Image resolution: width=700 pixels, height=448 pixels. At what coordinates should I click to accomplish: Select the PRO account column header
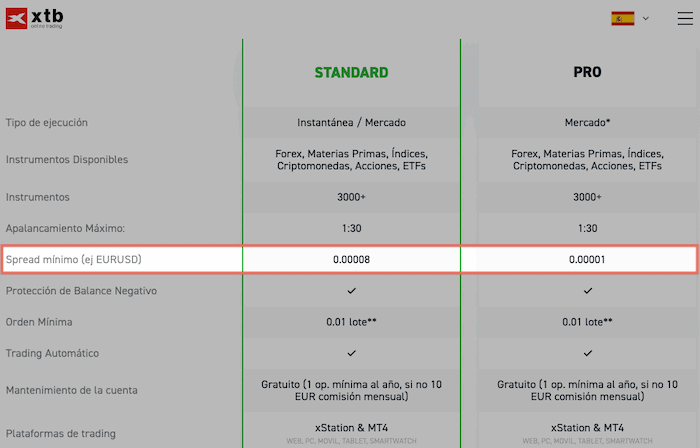pos(588,72)
